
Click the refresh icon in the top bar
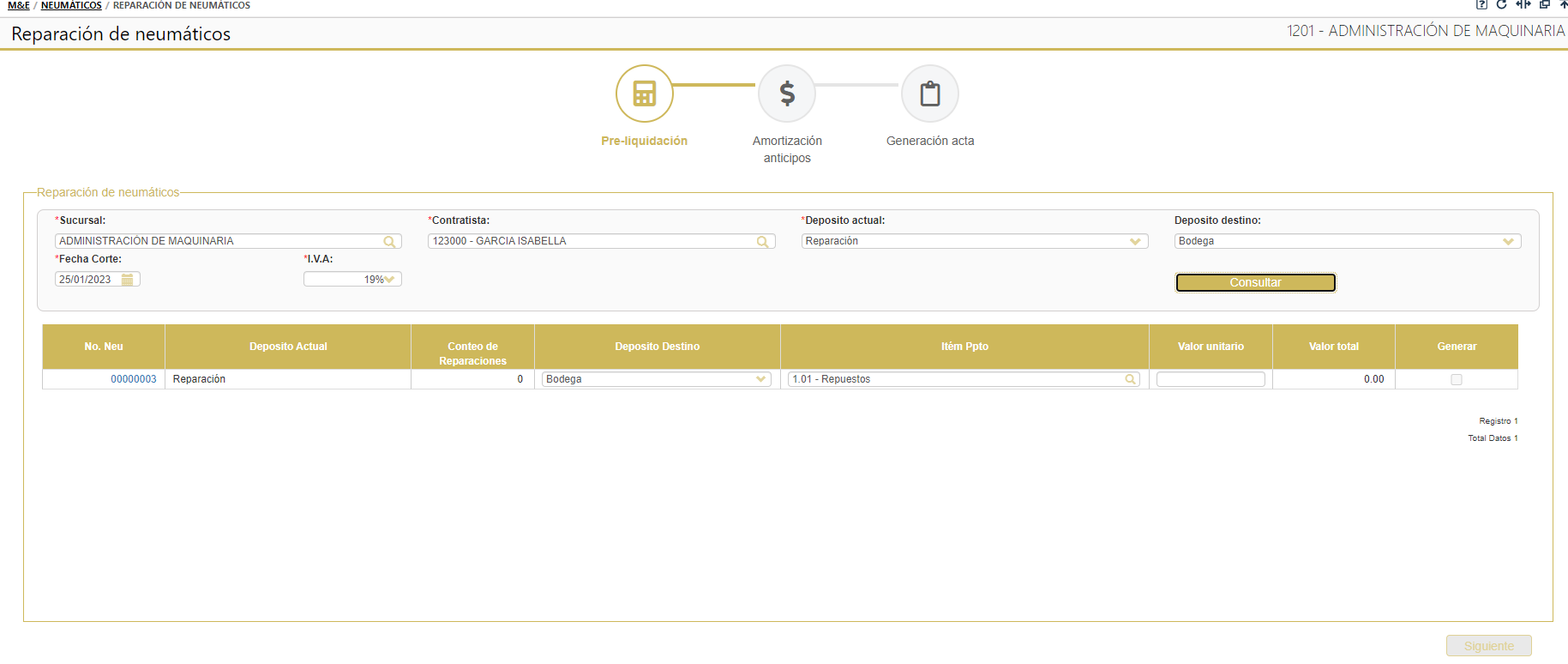[x=1501, y=4]
